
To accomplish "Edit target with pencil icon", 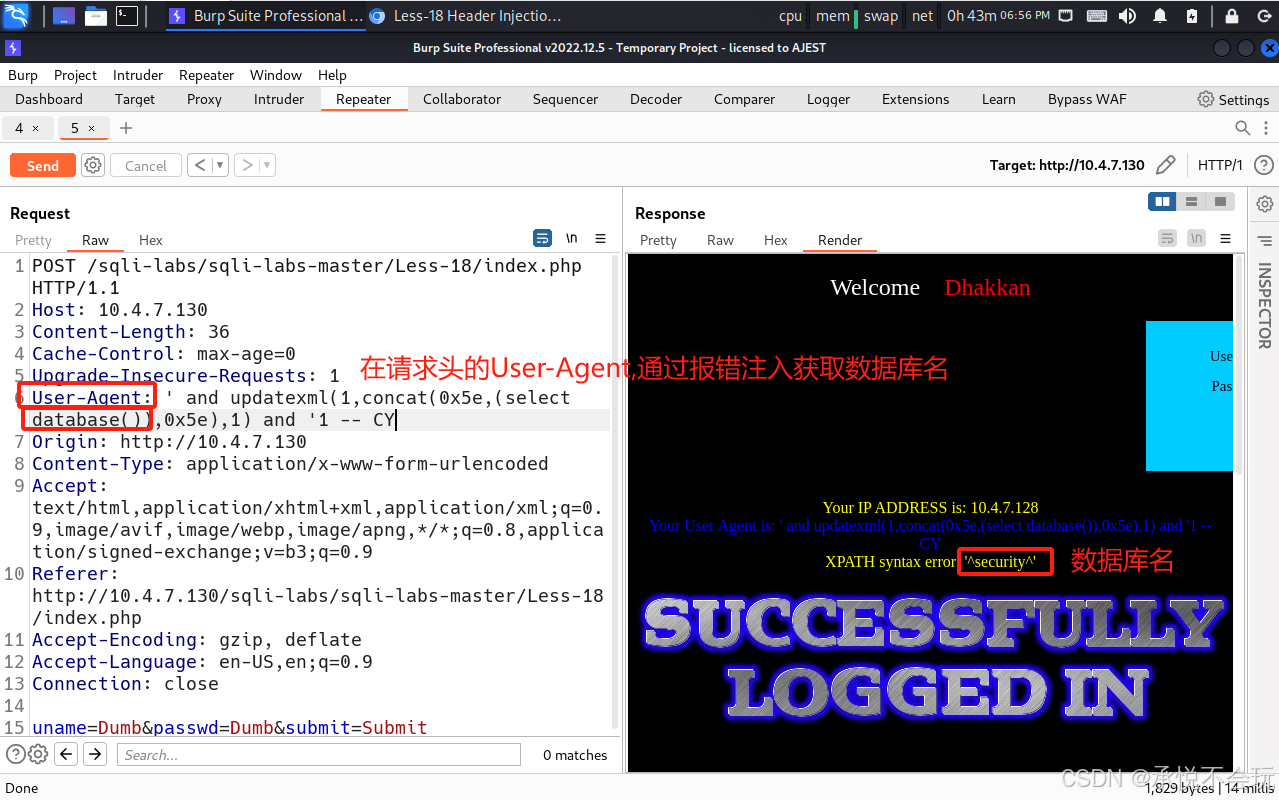I will pyautogui.click(x=1165, y=165).
